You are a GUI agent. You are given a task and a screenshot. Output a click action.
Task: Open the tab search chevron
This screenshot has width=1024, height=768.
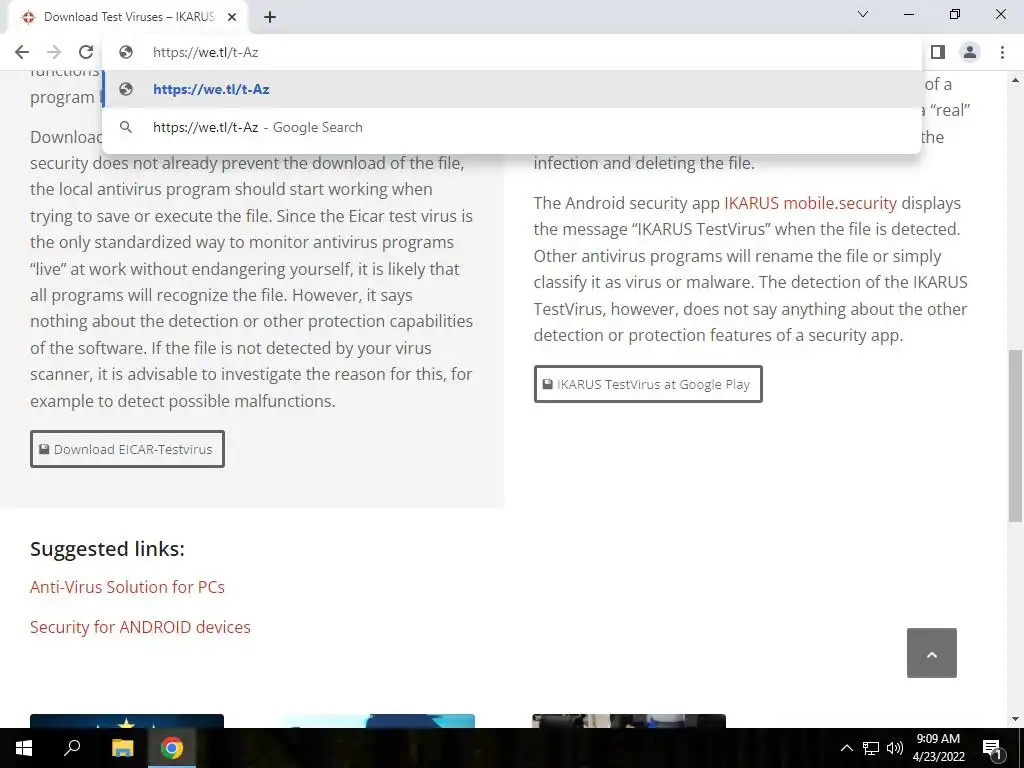tap(863, 14)
